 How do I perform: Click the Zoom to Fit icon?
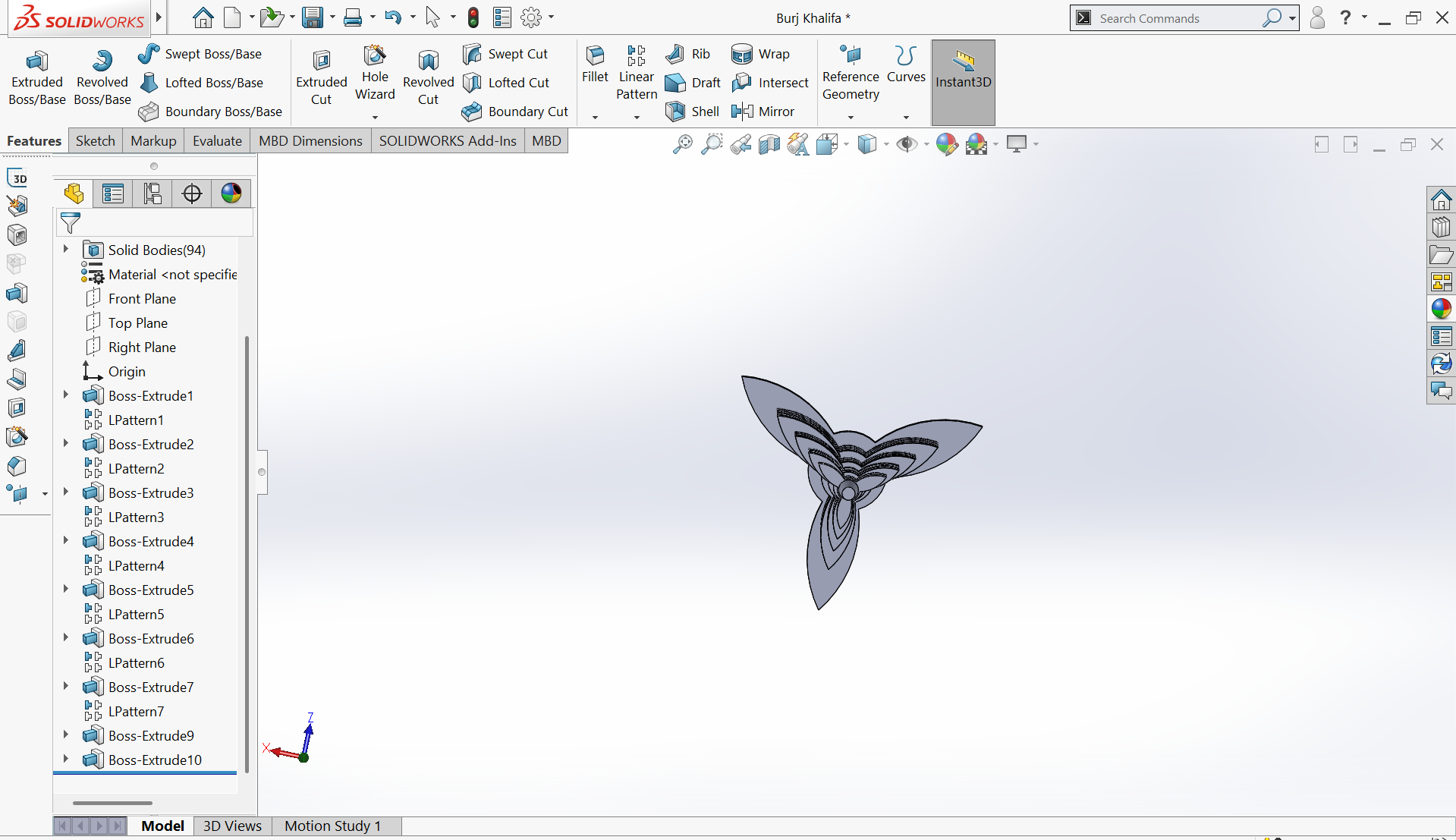coord(682,144)
